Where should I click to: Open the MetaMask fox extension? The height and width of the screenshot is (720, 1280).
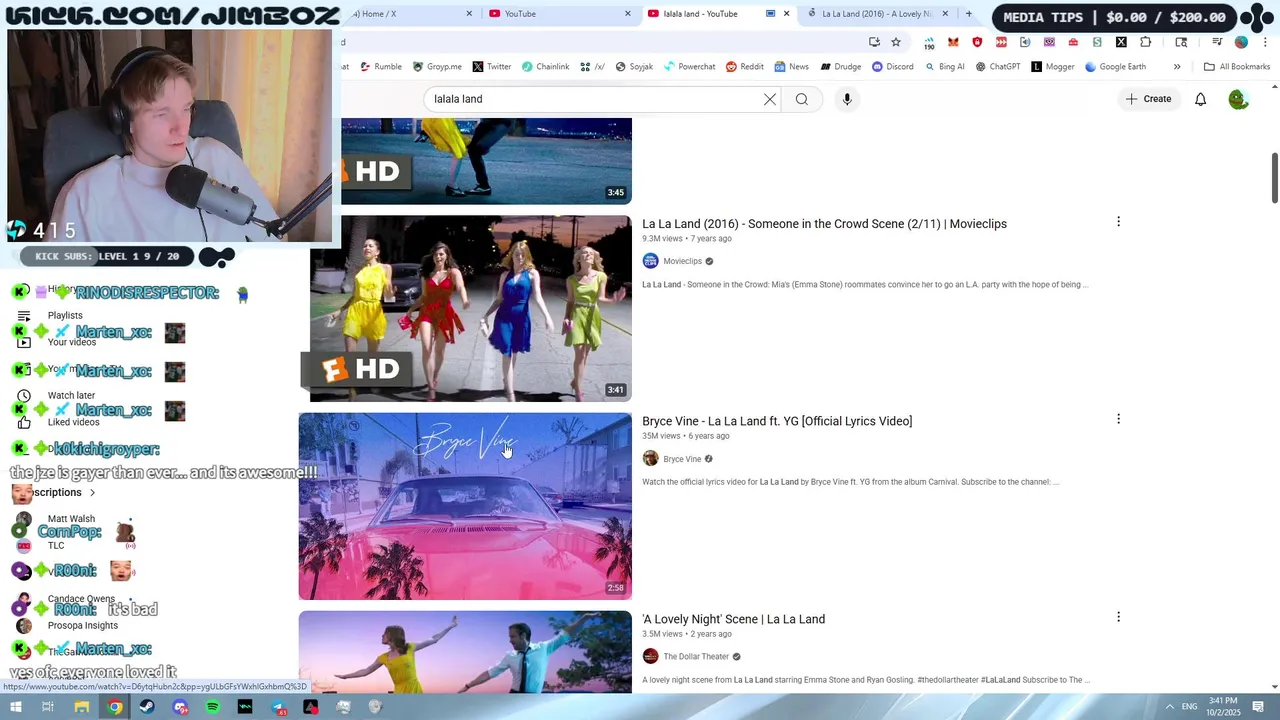point(953,42)
